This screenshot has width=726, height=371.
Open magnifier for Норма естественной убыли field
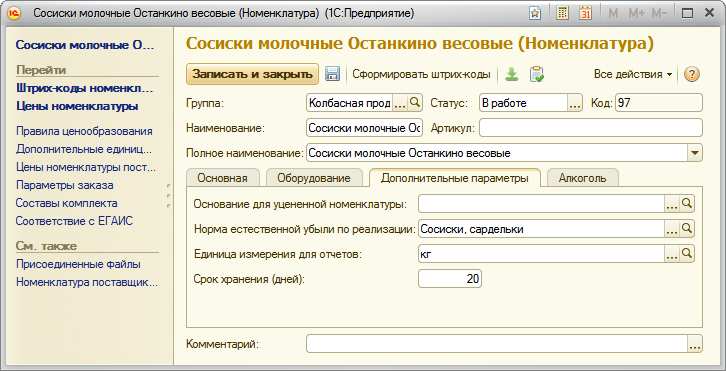click(x=687, y=228)
